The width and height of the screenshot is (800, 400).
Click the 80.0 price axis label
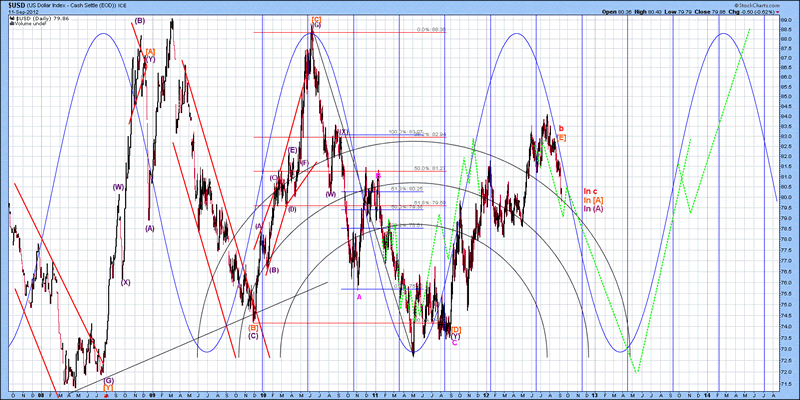(785, 197)
